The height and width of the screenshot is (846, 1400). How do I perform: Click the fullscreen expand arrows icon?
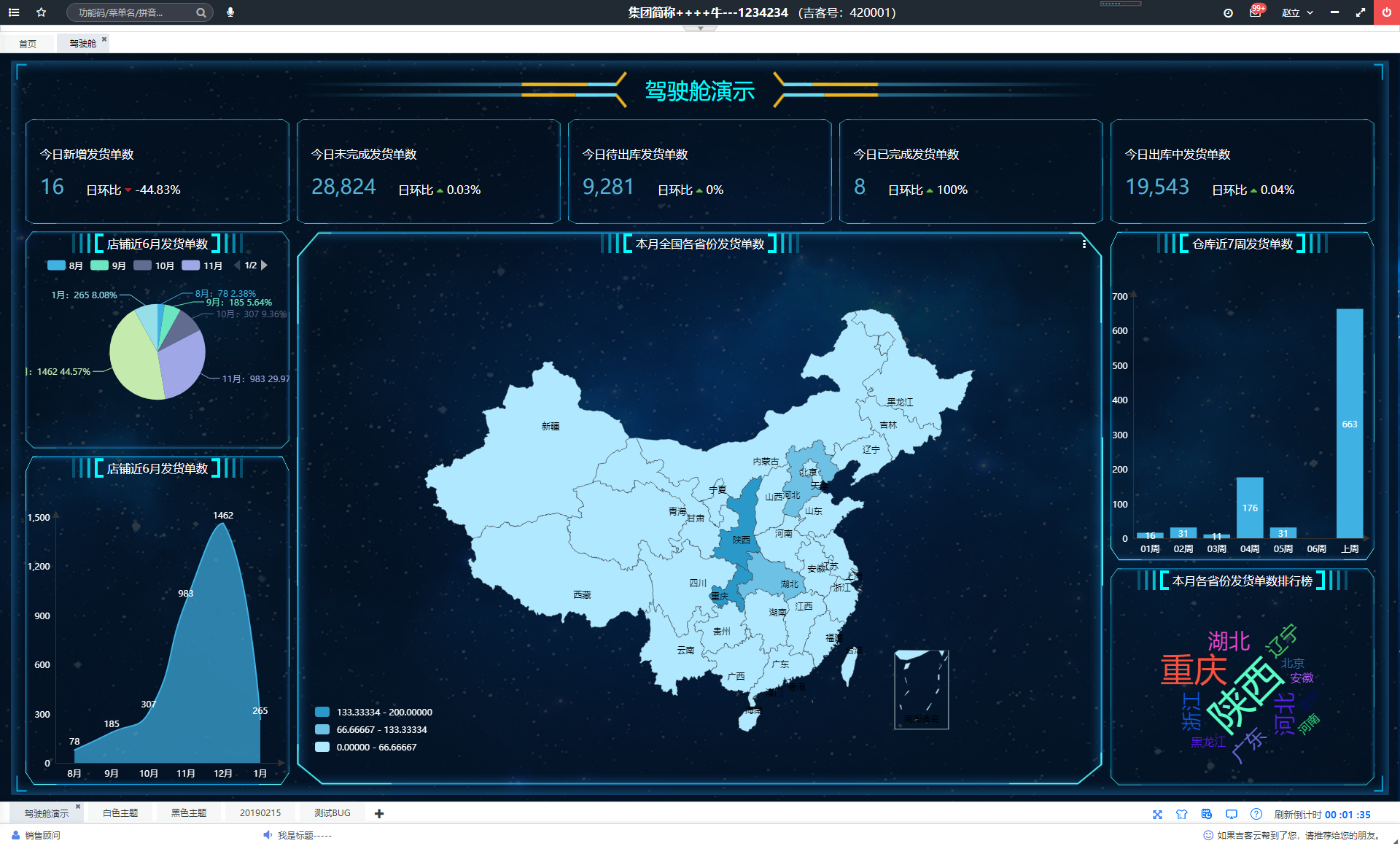pyautogui.click(x=1361, y=12)
